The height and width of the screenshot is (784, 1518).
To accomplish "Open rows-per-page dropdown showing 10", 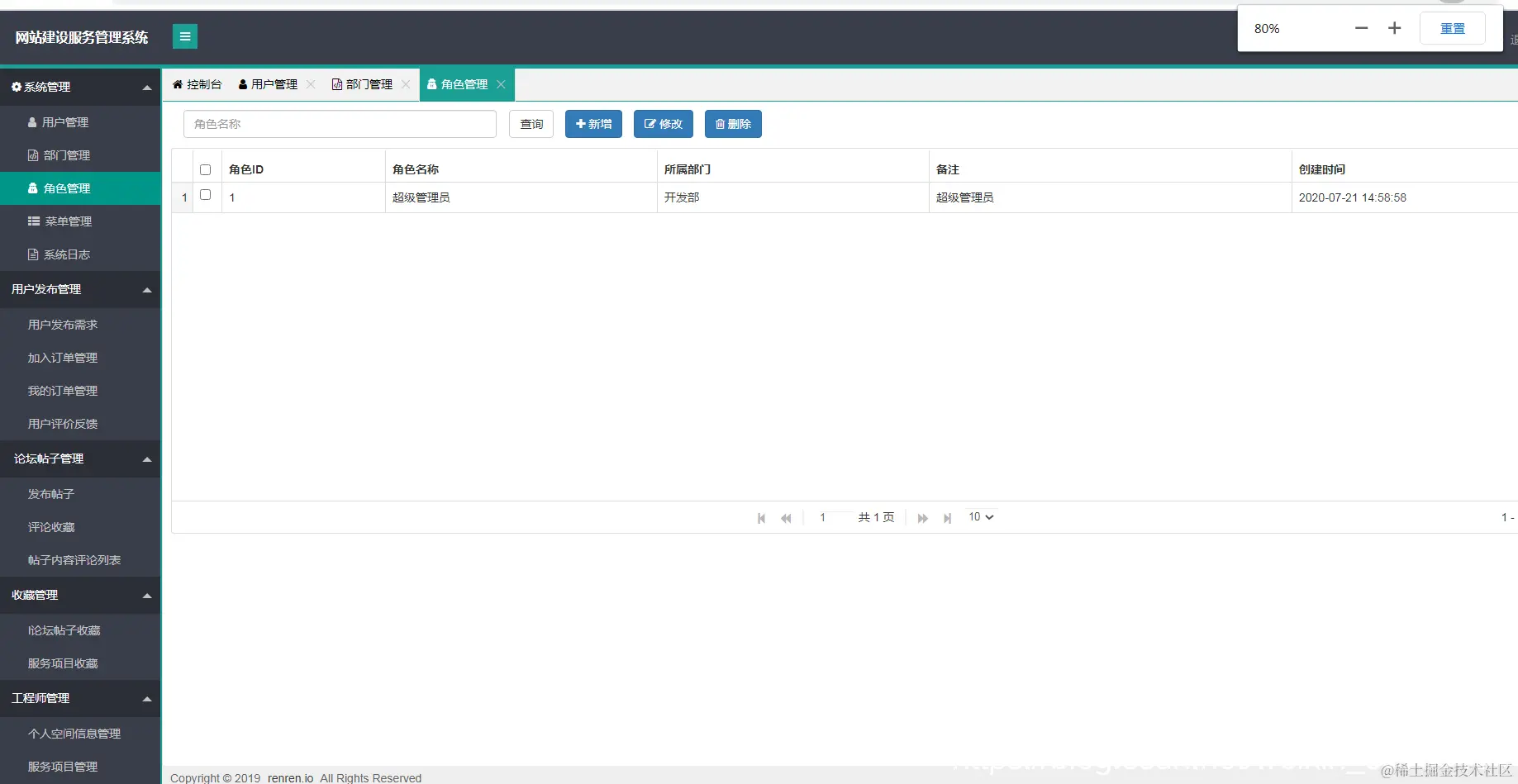I will [981, 517].
